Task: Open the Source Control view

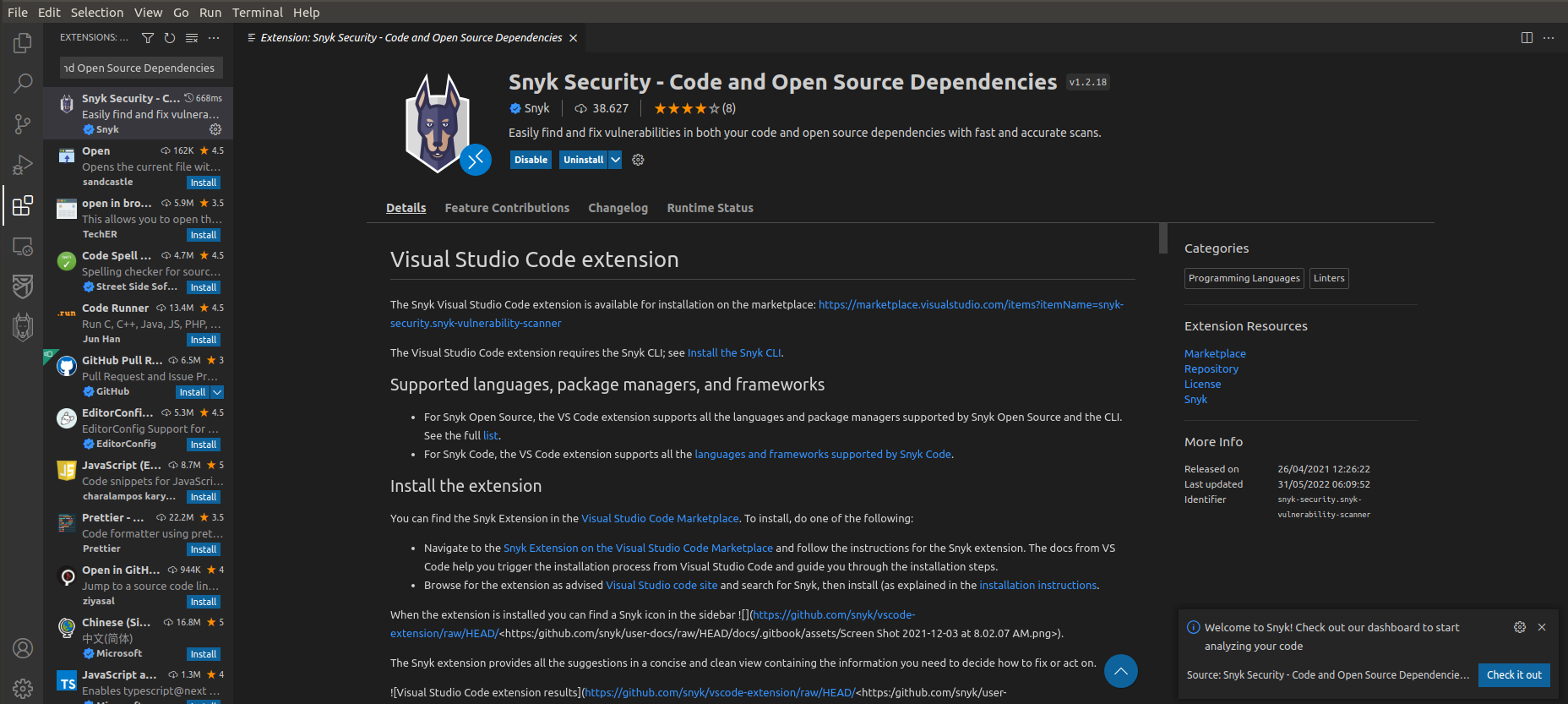Action: click(23, 124)
